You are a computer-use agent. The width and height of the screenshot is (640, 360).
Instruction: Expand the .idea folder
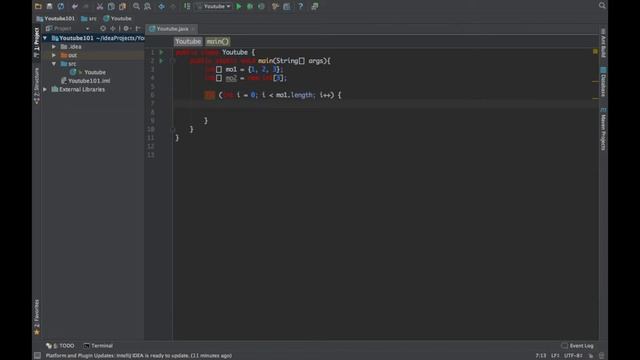pyautogui.click(x=54, y=47)
